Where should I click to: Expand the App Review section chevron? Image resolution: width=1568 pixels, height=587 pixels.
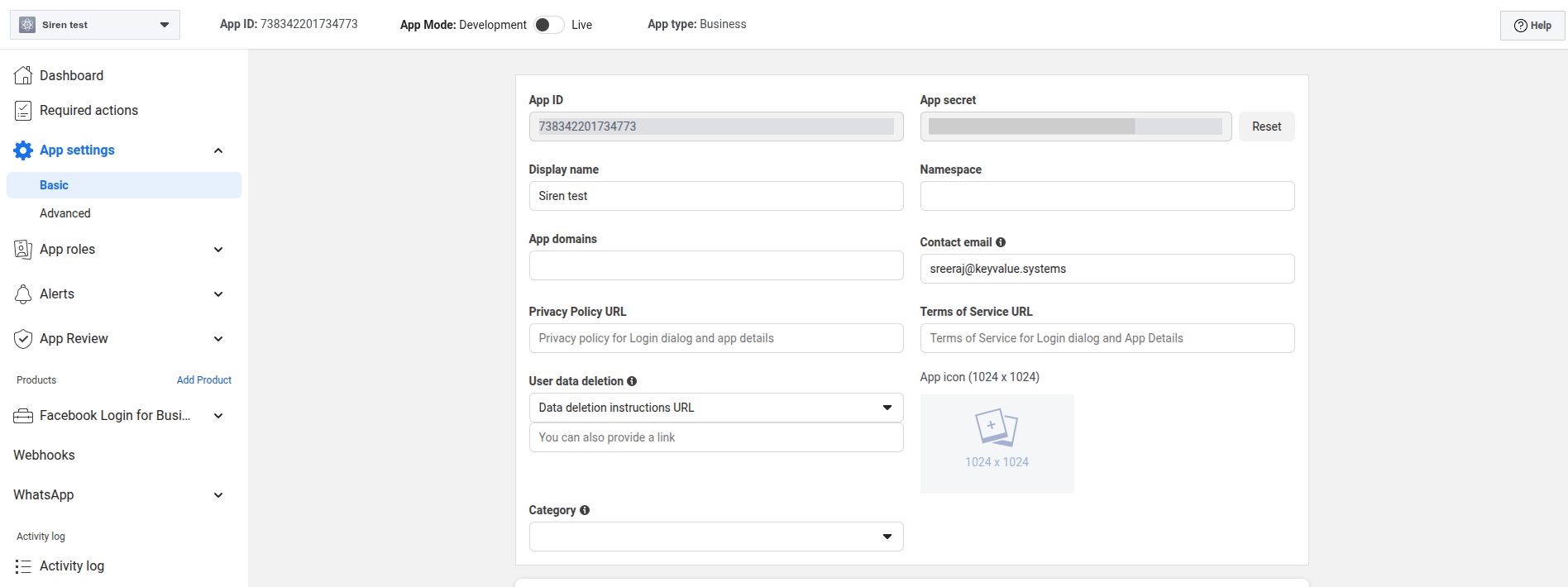point(218,339)
